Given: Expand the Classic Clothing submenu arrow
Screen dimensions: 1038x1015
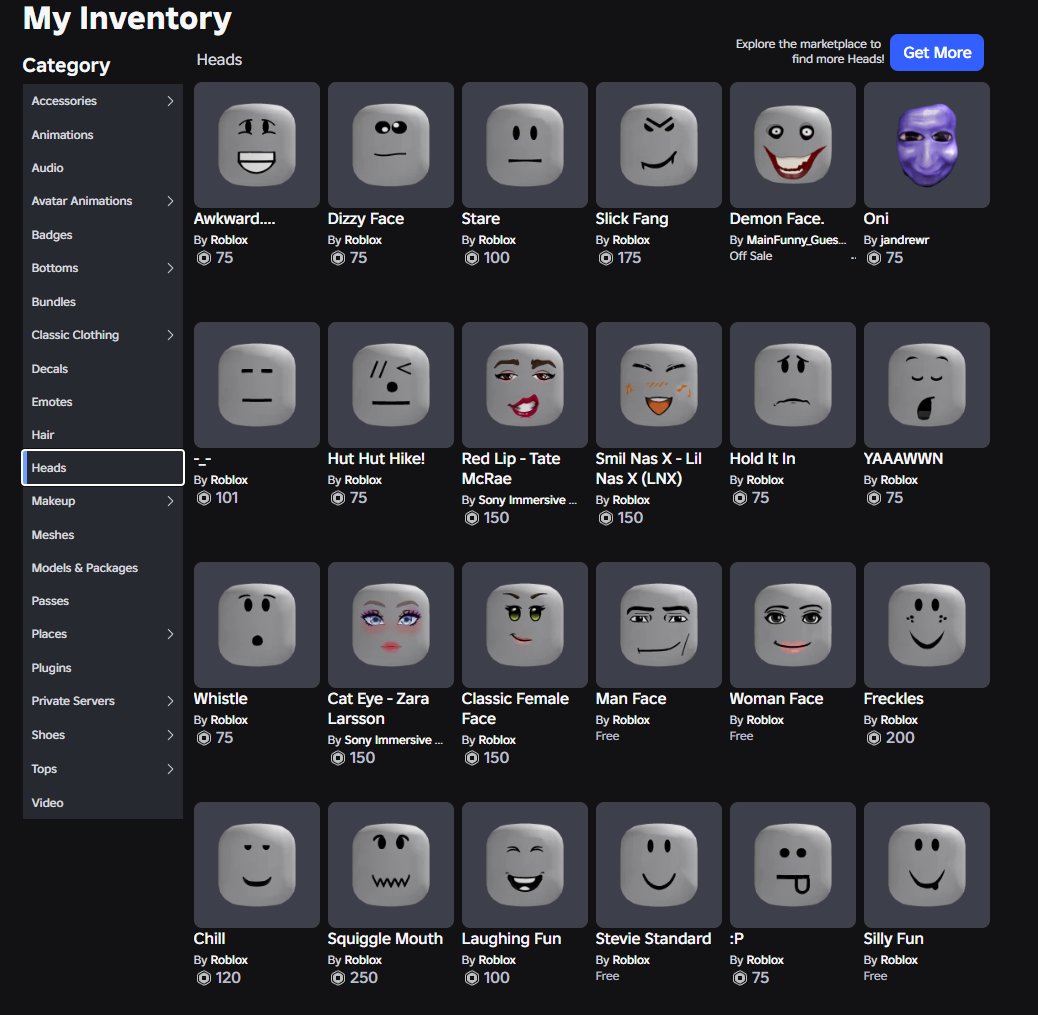Looking at the screenshot, I should point(170,335).
